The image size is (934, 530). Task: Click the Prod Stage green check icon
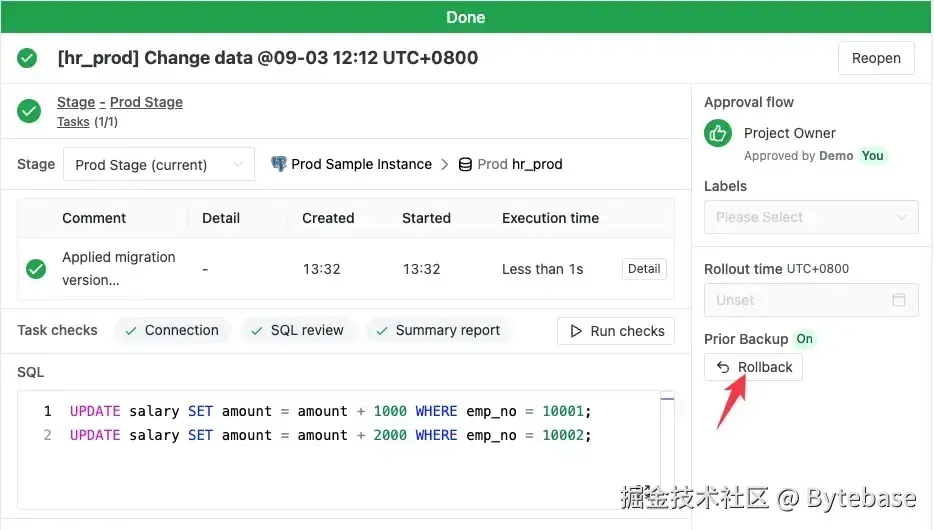tap(29, 111)
